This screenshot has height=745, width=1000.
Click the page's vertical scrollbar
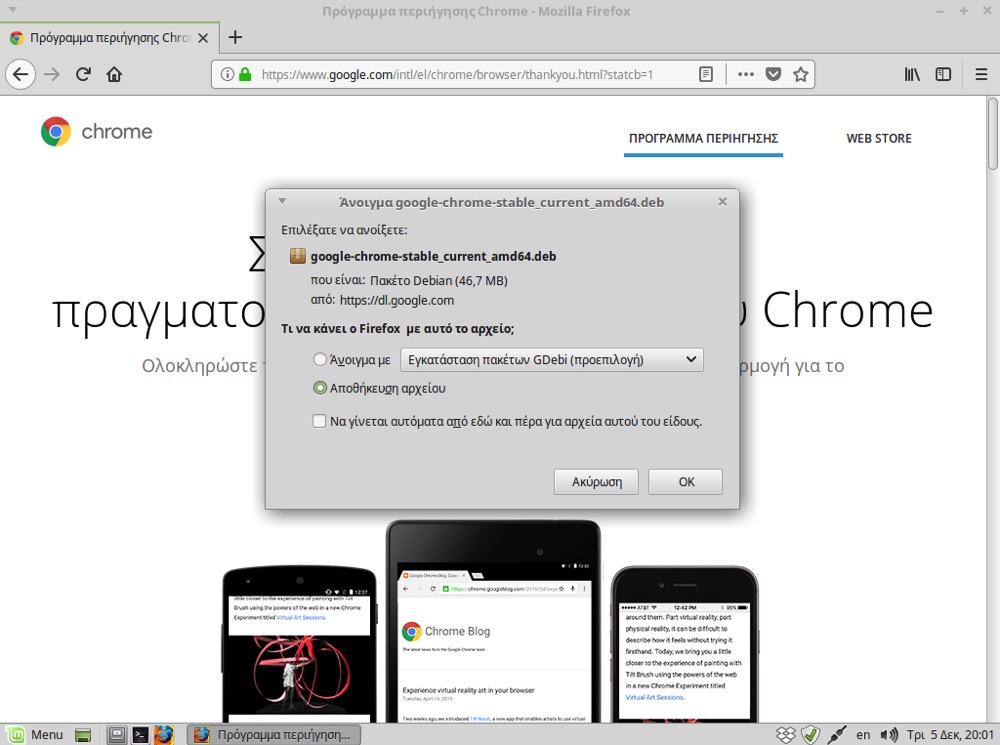tap(993, 134)
